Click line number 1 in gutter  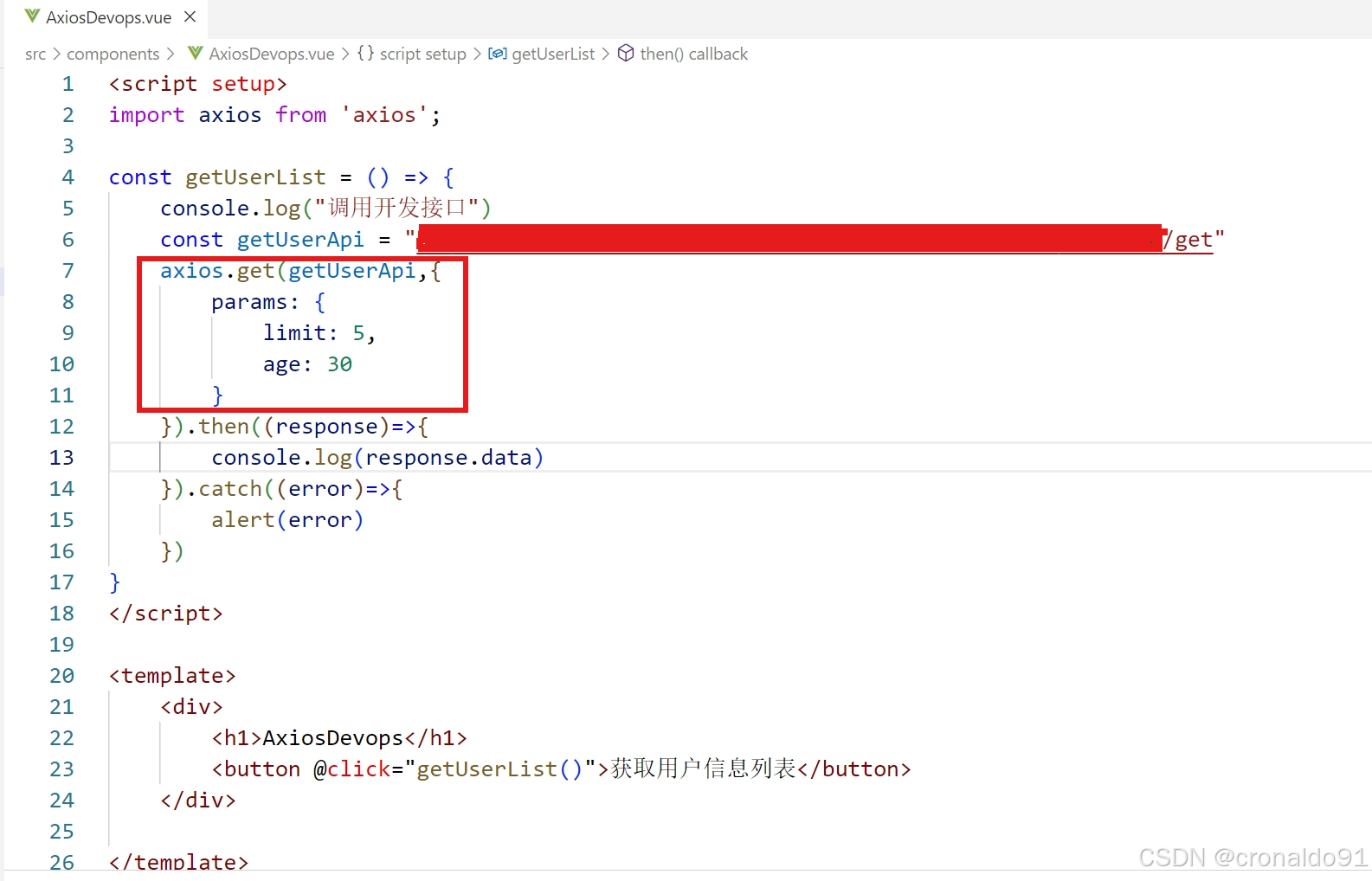click(68, 84)
